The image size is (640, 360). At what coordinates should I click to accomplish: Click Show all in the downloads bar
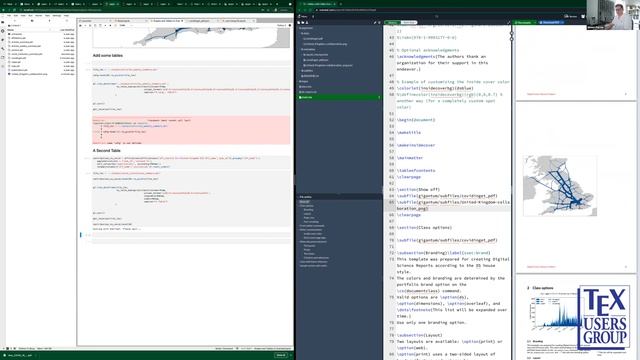pyautogui.click(x=281, y=355)
